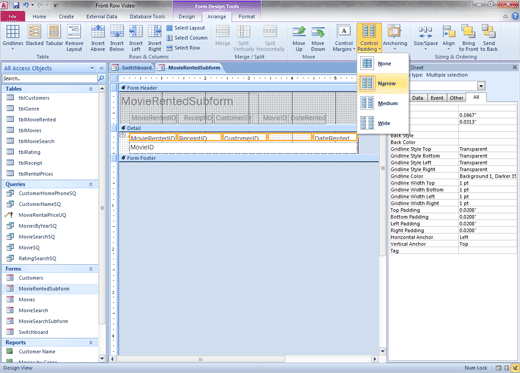The width and height of the screenshot is (520, 373).
Task: Choose Medium in the padding menu
Action: coord(383,103)
